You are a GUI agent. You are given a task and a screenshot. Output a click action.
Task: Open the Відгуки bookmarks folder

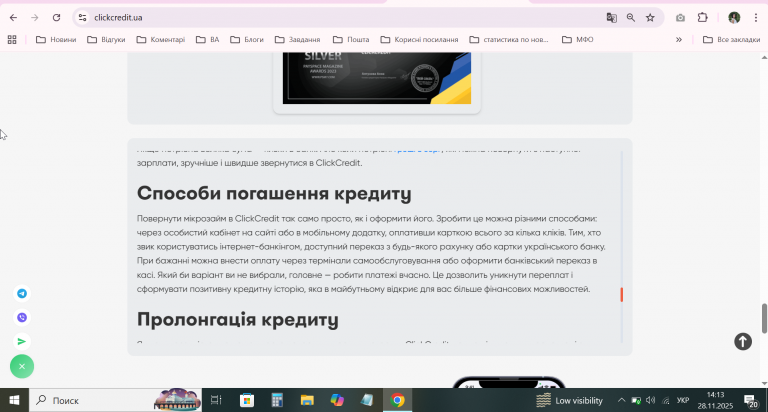click(106, 40)
